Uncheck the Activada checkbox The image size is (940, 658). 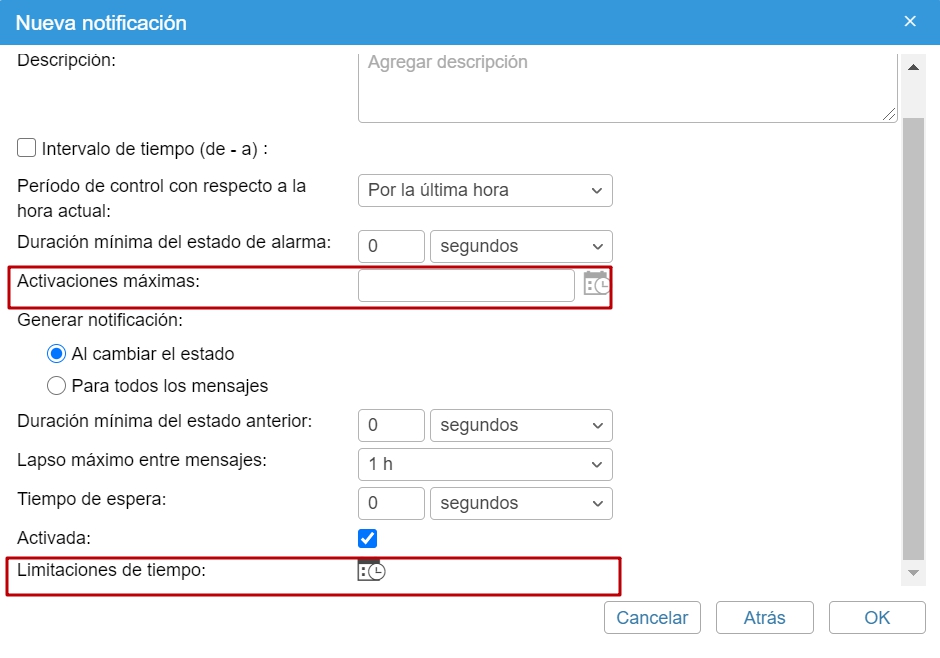pyautogui.click(x=368, y=538)
